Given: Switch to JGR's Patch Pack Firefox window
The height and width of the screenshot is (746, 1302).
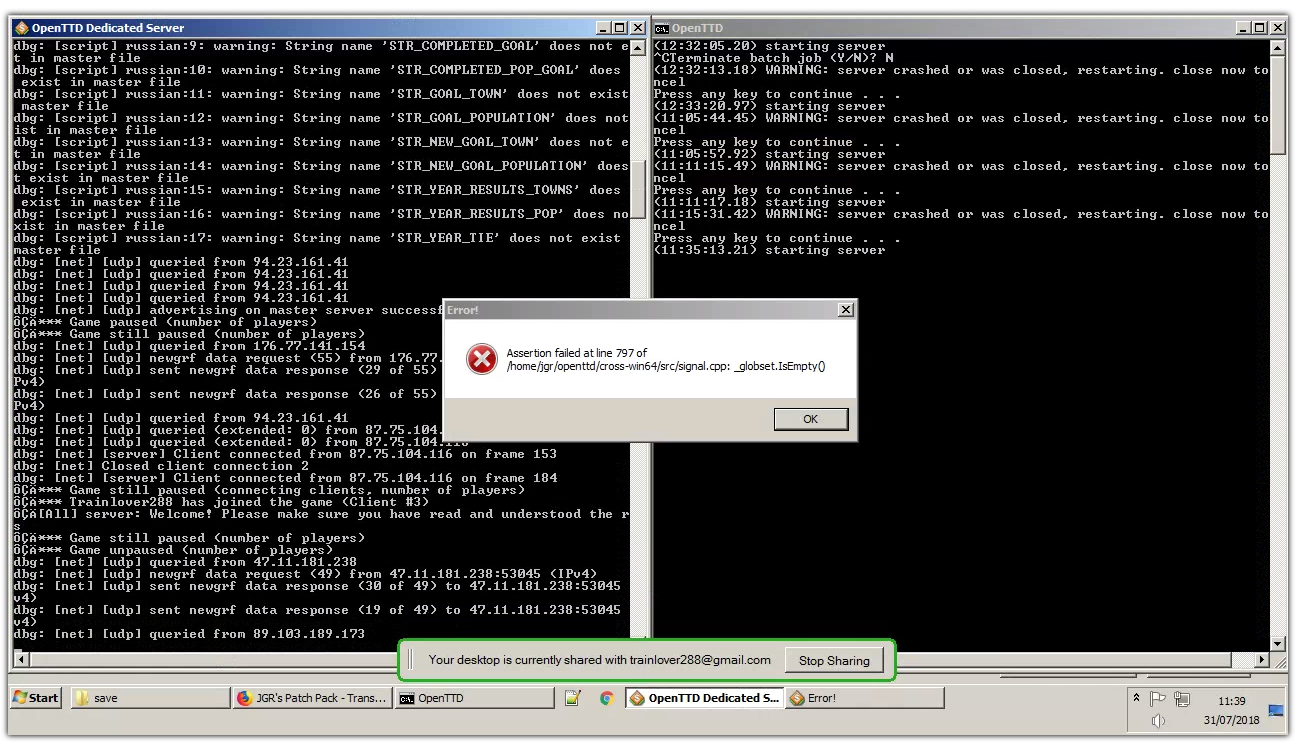Looking at the screenshot, I should click(311, 698).
